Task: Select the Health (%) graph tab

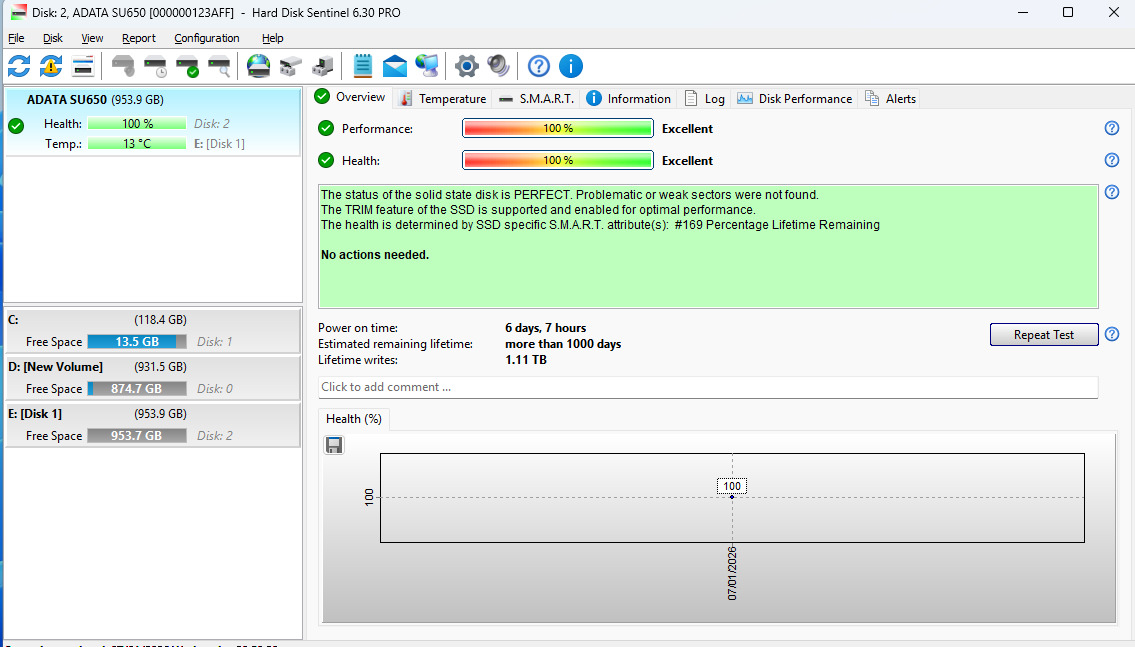Action: (x=353, y=418)
